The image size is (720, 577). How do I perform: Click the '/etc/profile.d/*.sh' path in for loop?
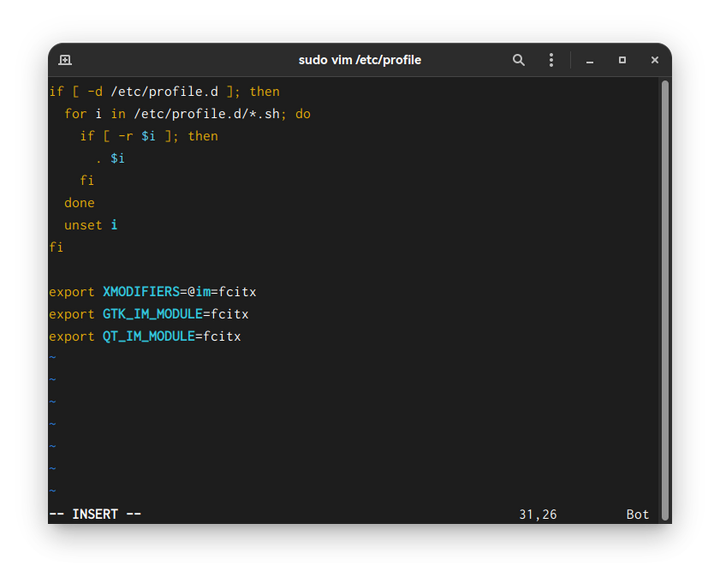tap(206, 114)
